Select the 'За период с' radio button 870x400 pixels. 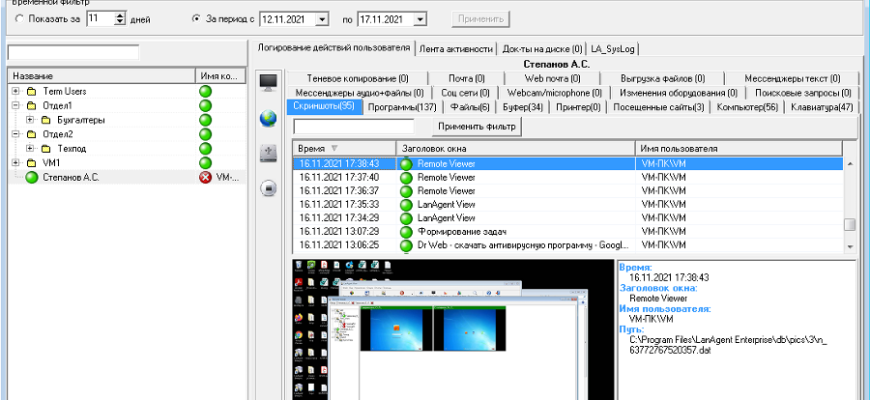tap(195, 19)
